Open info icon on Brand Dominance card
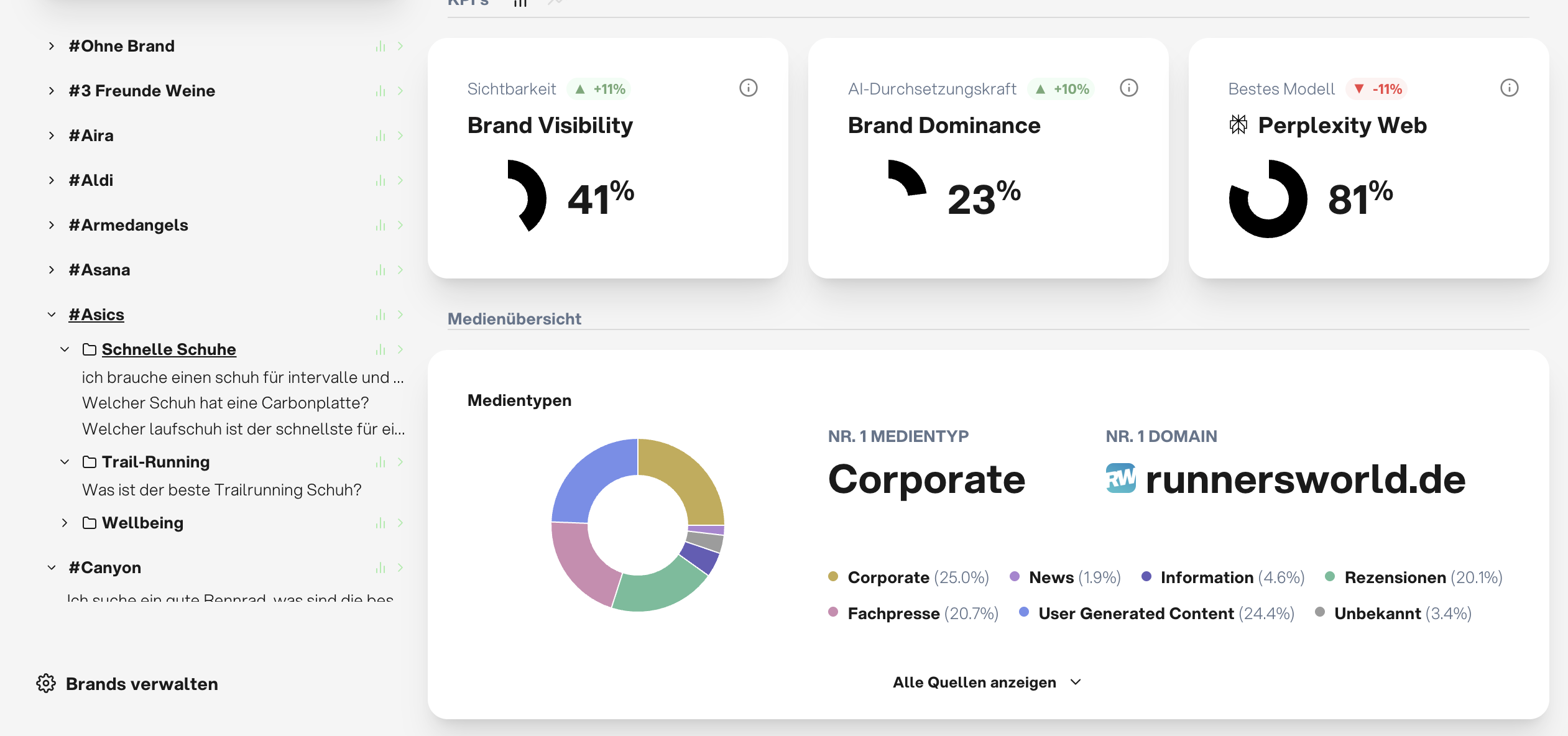 [1128, 88]
